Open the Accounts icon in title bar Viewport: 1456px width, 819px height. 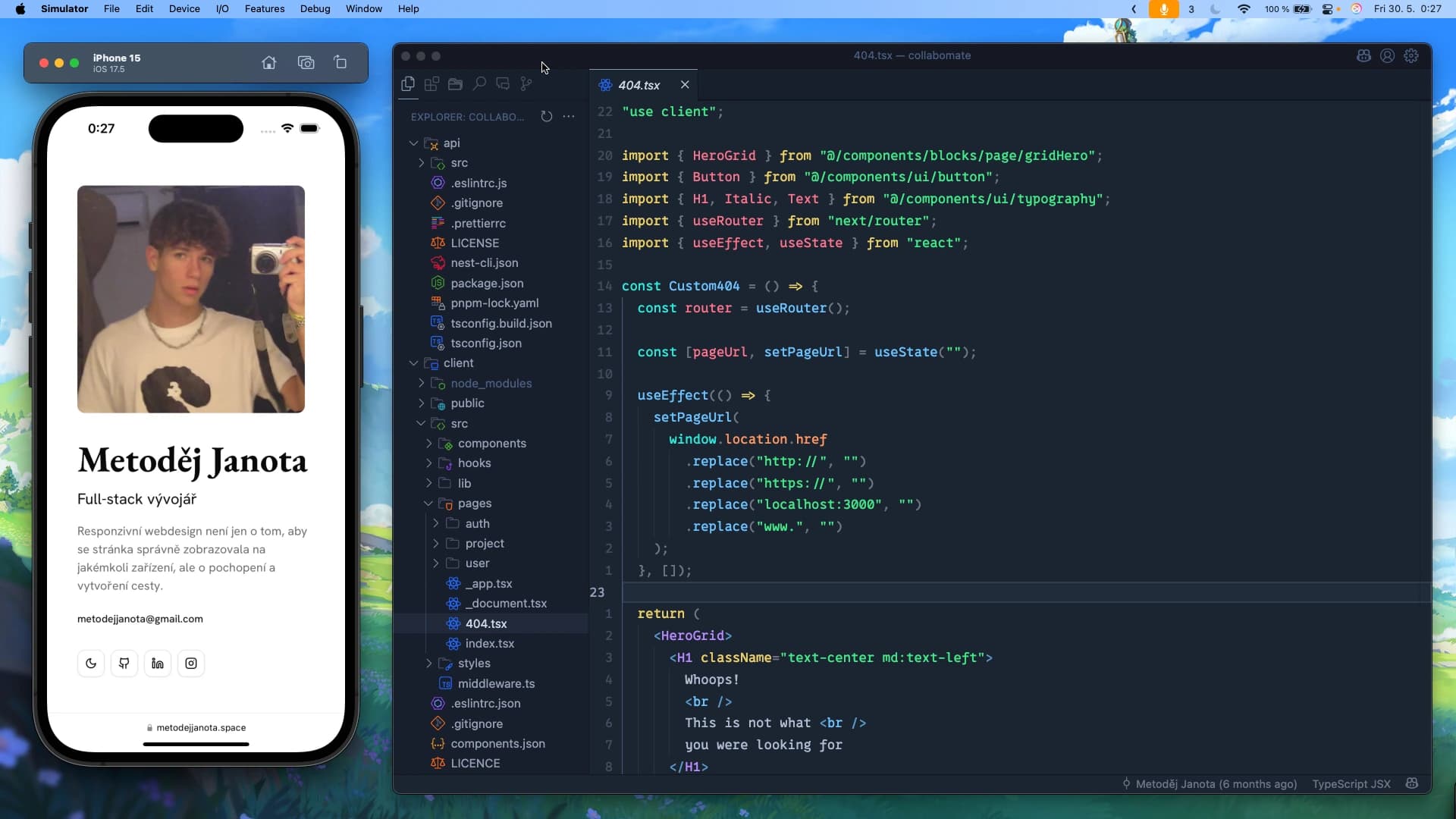pos(1387,55)
